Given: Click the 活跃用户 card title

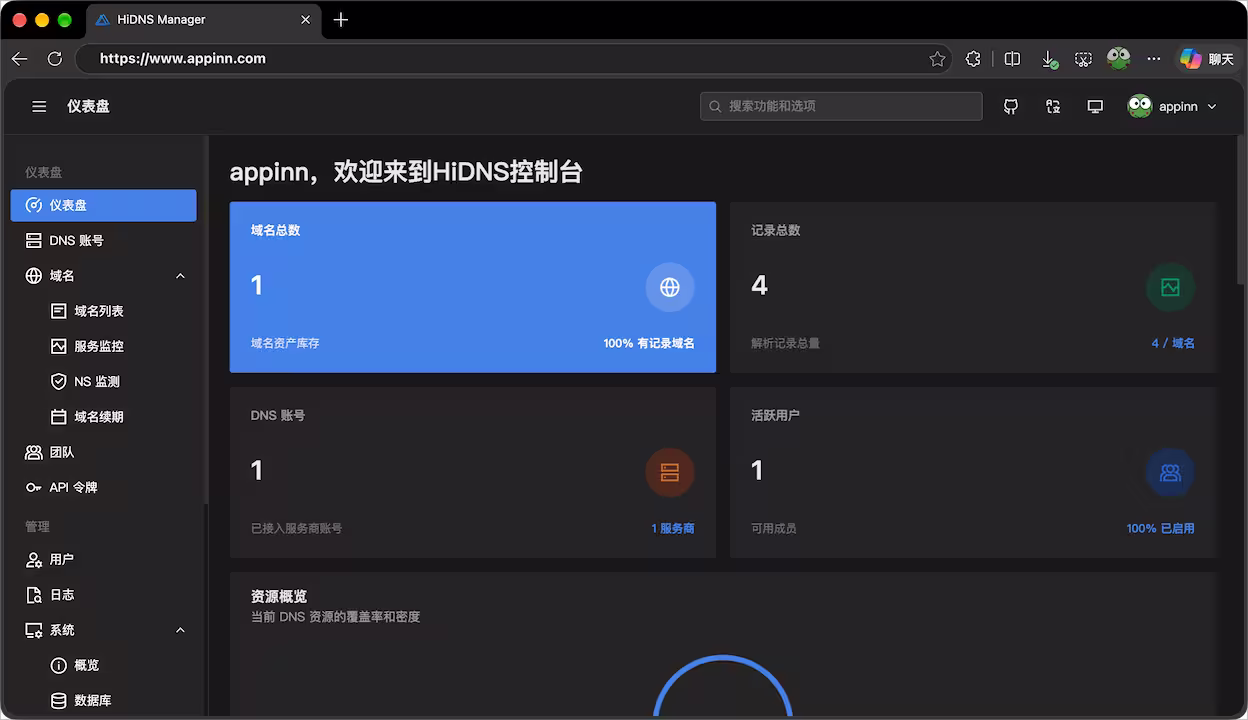Looking at the screenshot, I should pos(776,415).
